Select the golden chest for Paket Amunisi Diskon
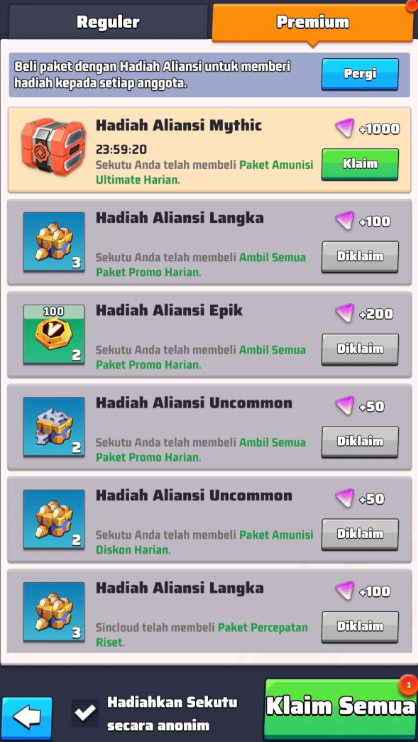The width and height of the screenshot is (418, 742). coord(54,519)
